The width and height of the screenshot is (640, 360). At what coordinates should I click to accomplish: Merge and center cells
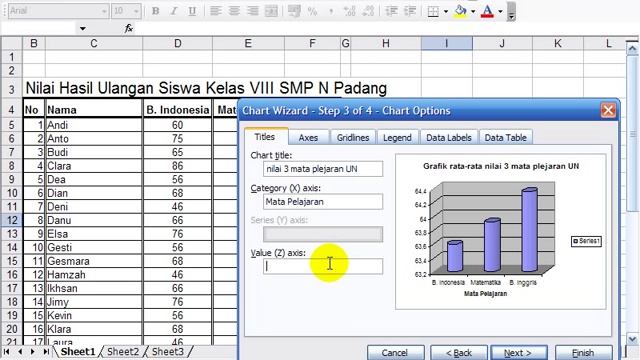pos(271,11)
